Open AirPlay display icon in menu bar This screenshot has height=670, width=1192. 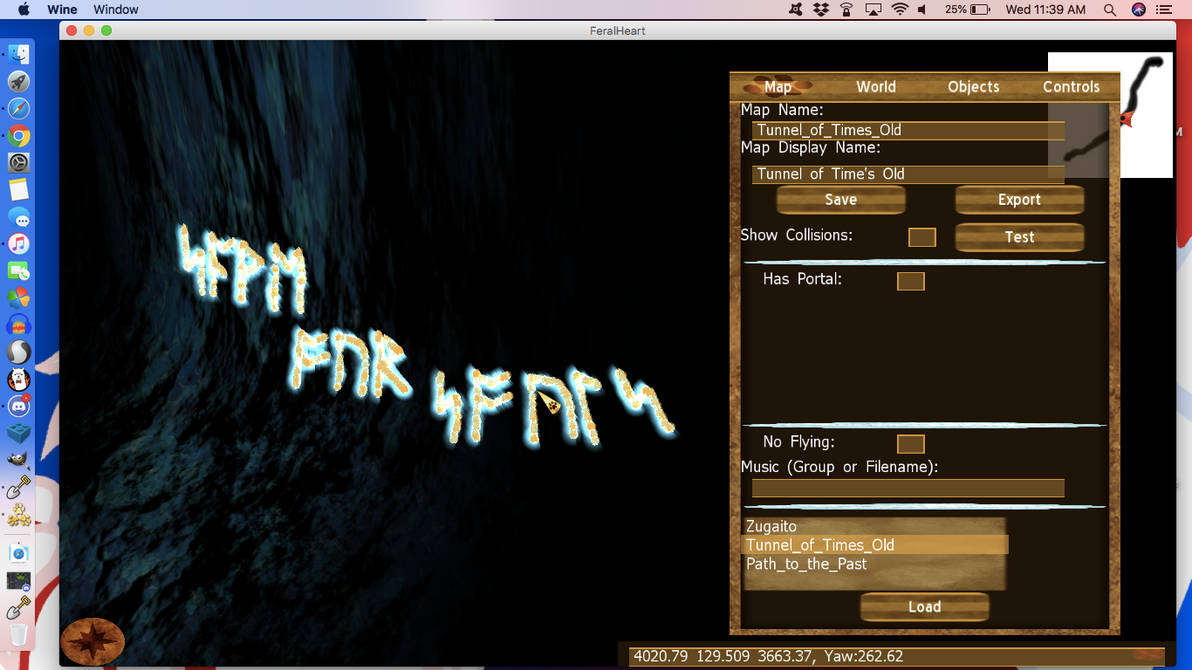click(873, 9)
